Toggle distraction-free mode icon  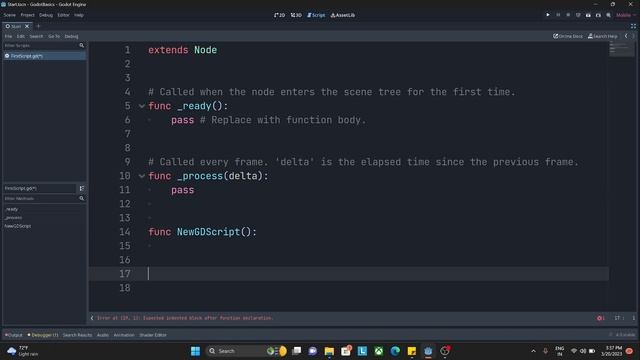tap(633, 26)
